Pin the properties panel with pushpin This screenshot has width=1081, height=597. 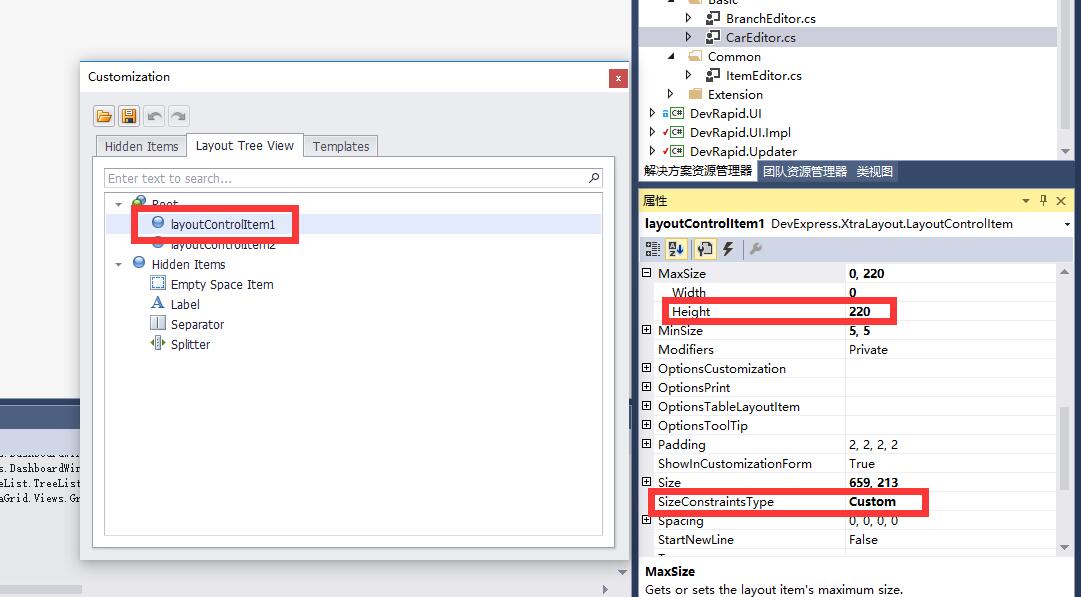tap(1044, 201)
